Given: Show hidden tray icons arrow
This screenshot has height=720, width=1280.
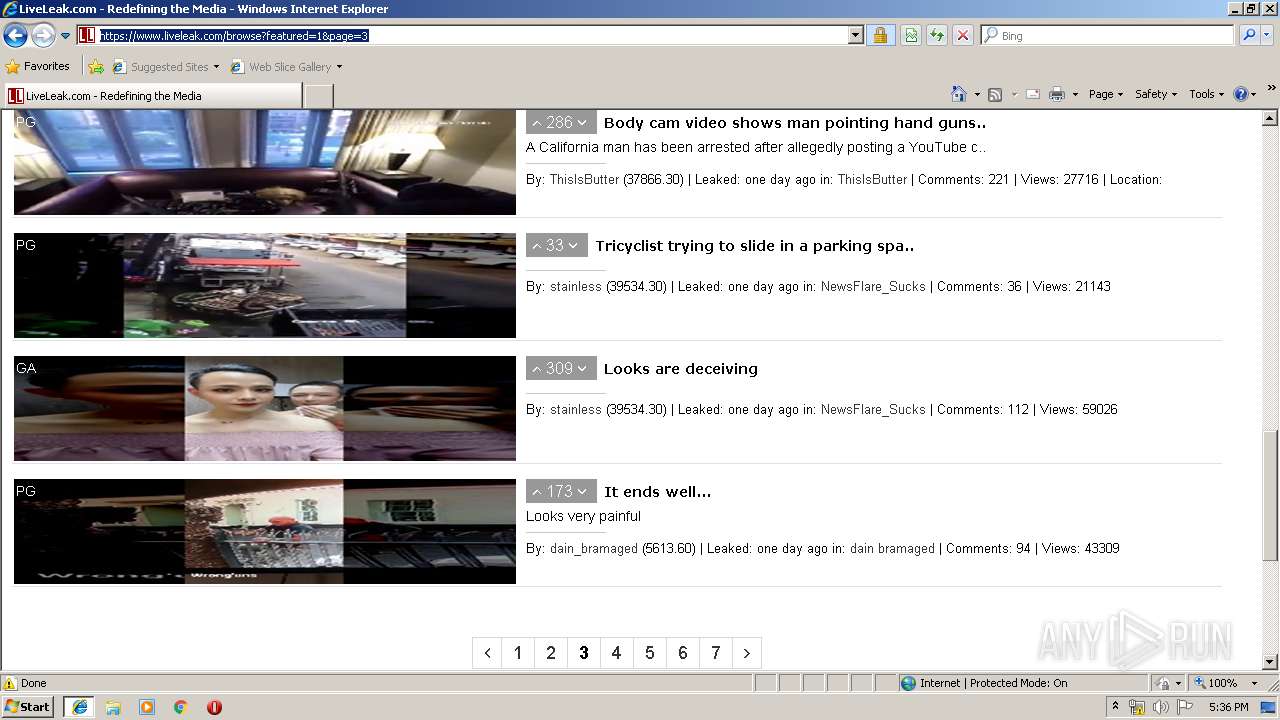Looking at the screenshot, I should pos(1115,706).
